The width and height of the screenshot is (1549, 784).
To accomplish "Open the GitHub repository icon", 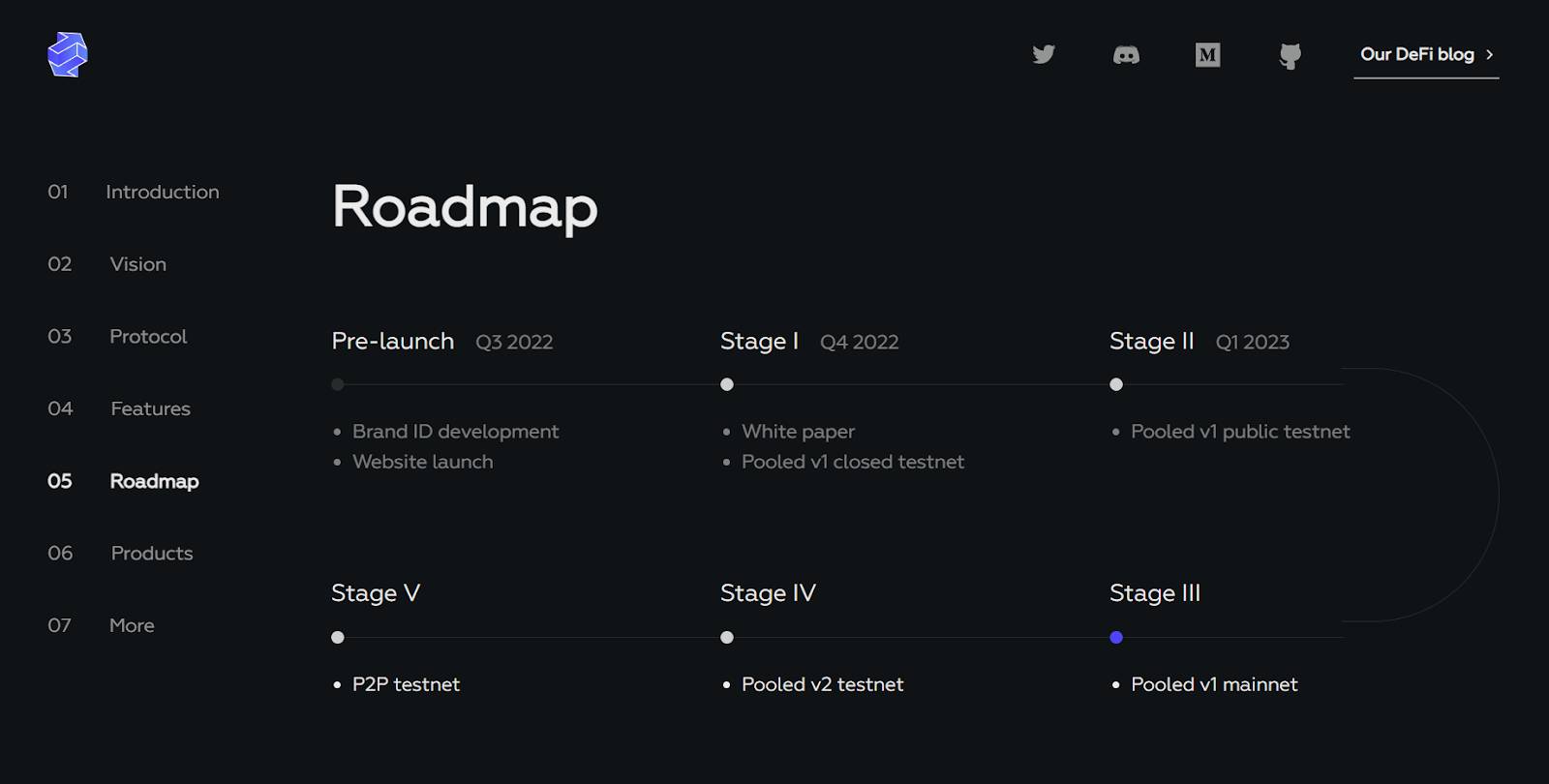I will tap(1290, 56).
